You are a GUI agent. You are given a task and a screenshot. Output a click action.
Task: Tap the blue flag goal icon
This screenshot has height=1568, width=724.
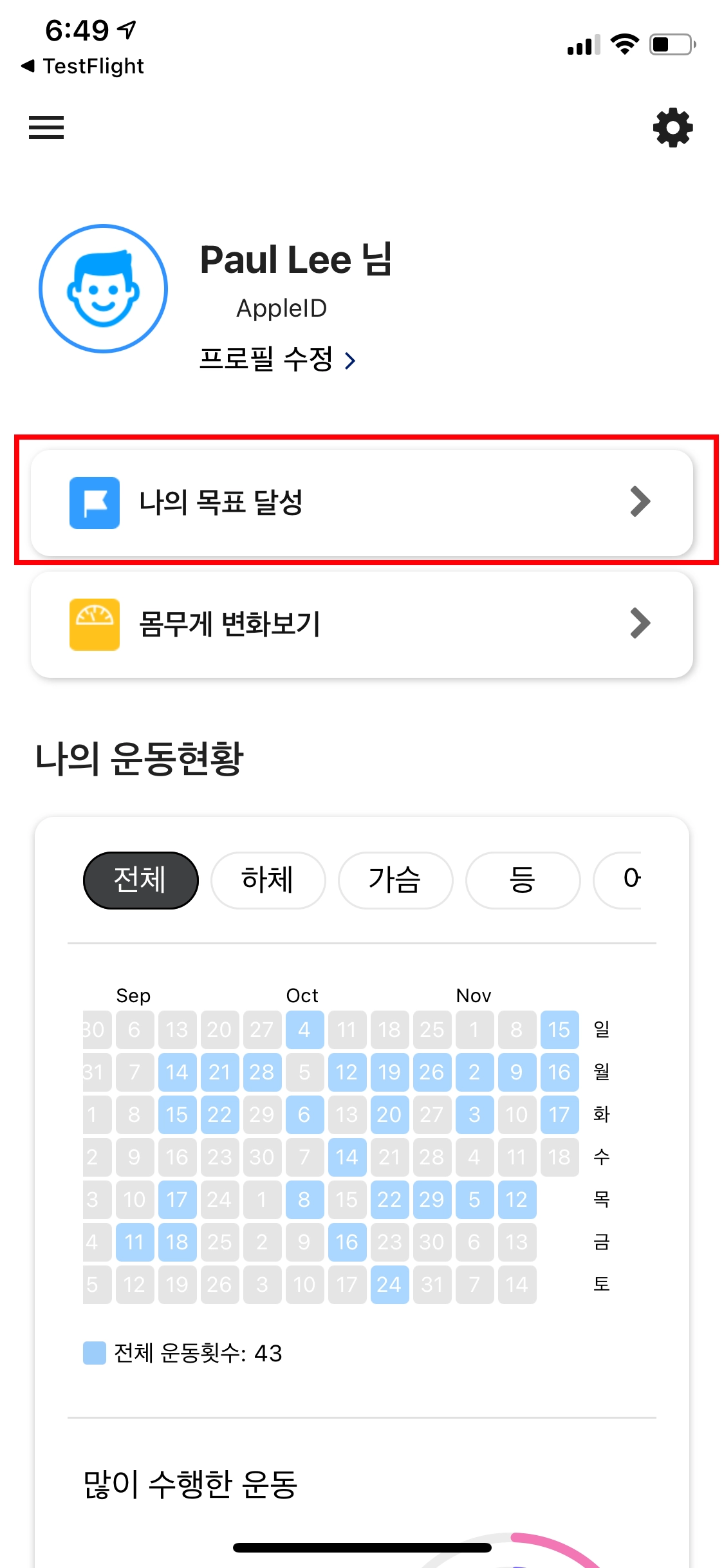click(x=95, y=503)
